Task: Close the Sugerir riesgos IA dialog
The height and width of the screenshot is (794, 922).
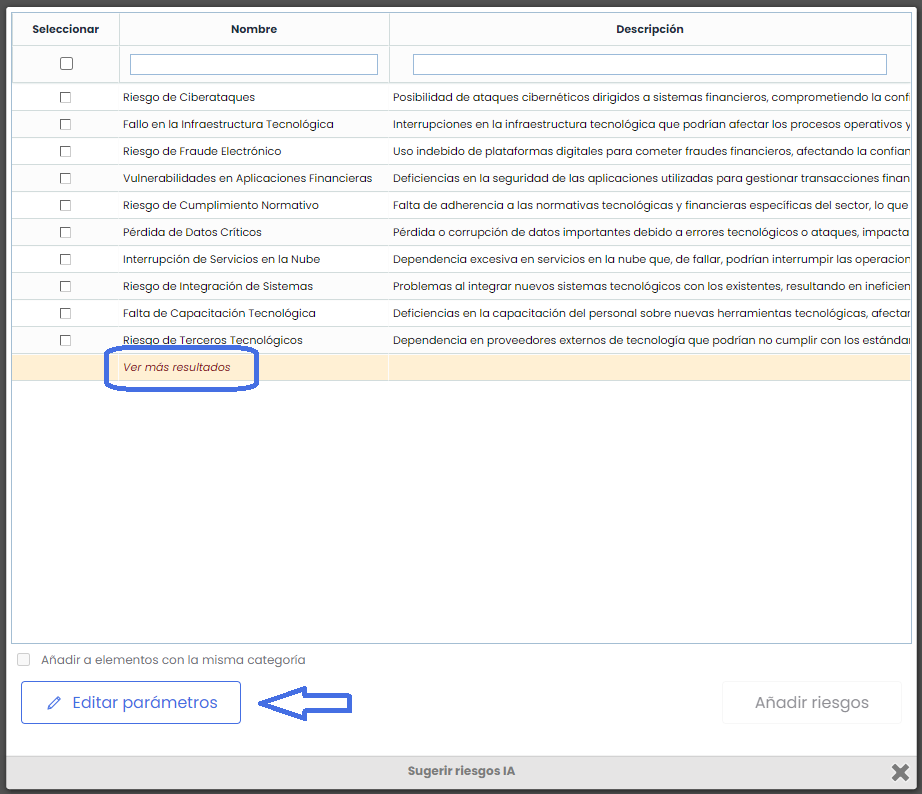Action: (900, 771)
